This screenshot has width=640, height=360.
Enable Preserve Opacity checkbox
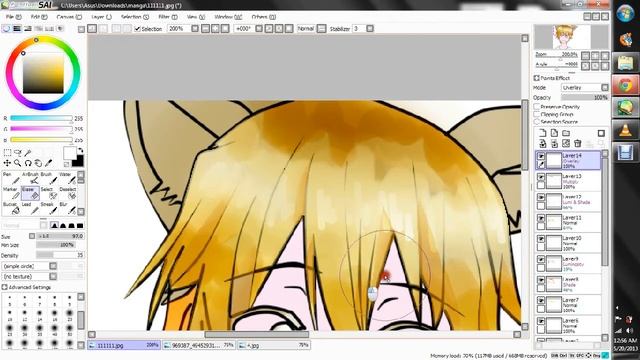point(537,107)
